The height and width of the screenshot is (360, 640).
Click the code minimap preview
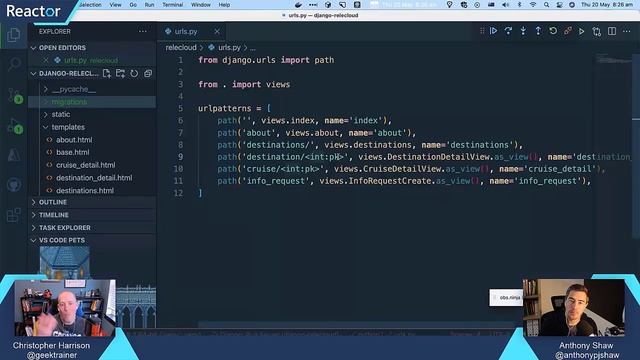[x=613, y=59]
